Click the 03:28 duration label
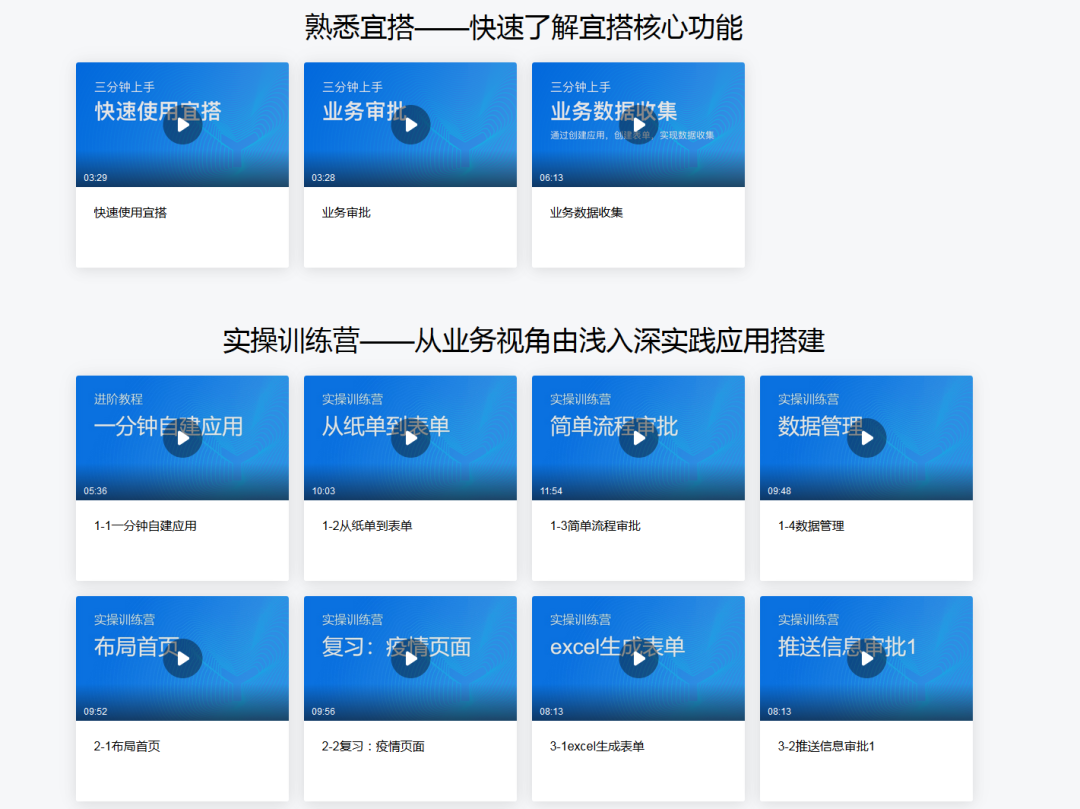Image resolution: width=1080 pixels, height=809 pixels. (x=323, y=178)
